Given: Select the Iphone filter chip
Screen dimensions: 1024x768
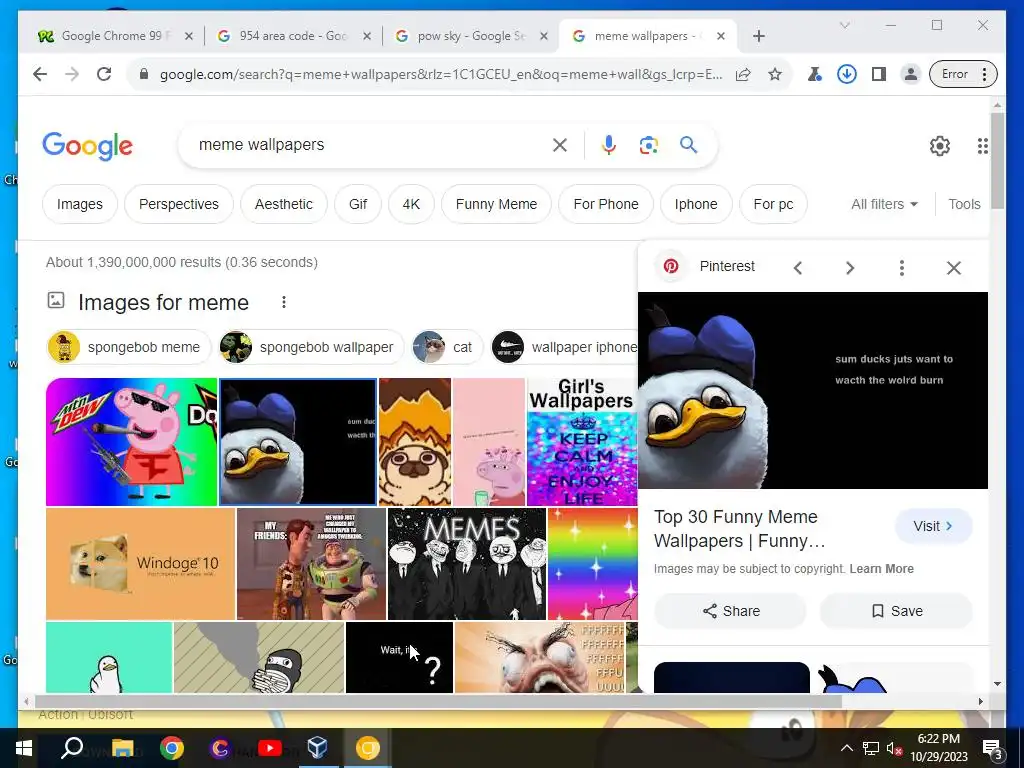Looking at the screenshot, I should point(696,204).
